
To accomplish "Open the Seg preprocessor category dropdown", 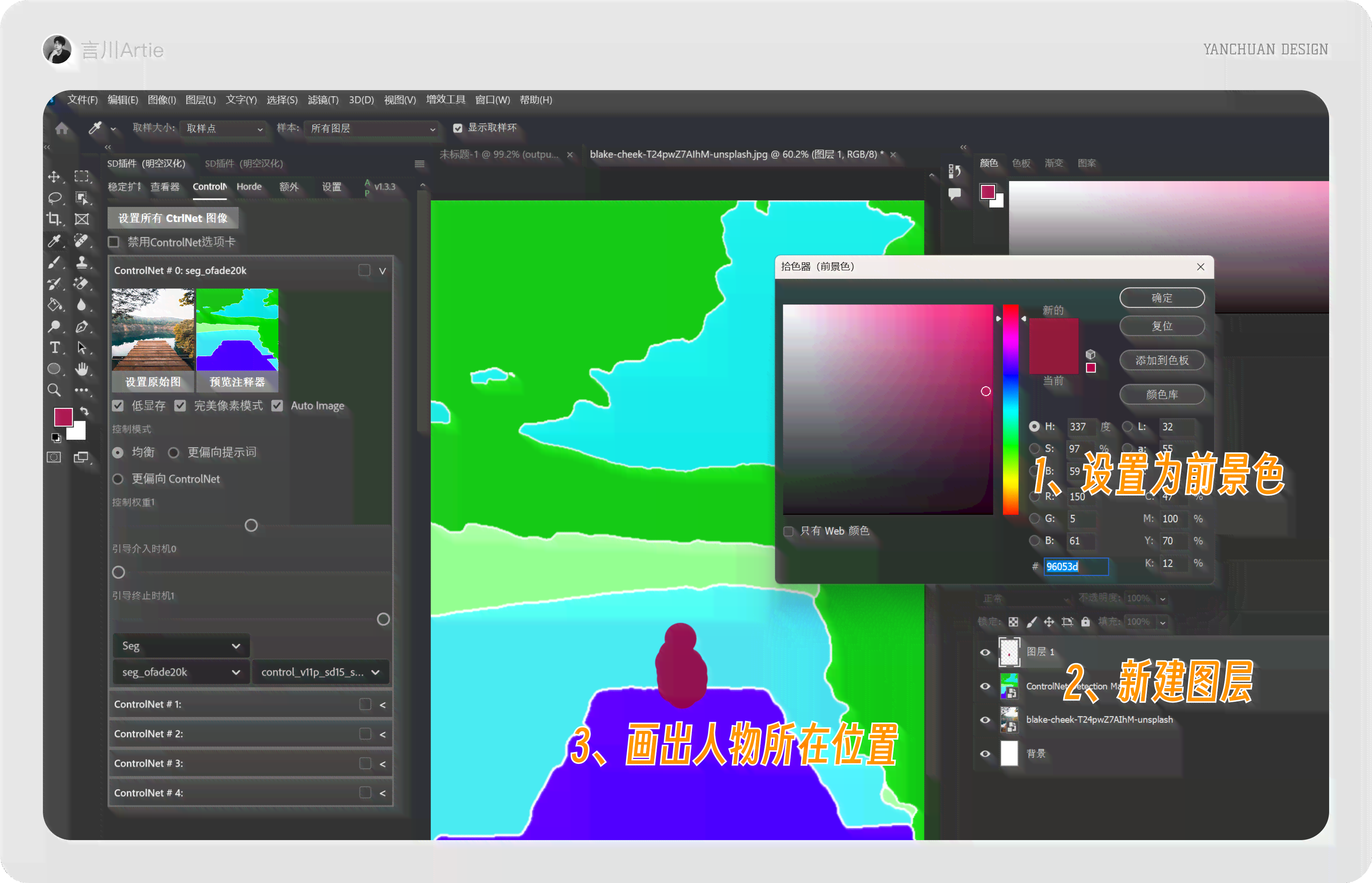I will coord(181,646).
